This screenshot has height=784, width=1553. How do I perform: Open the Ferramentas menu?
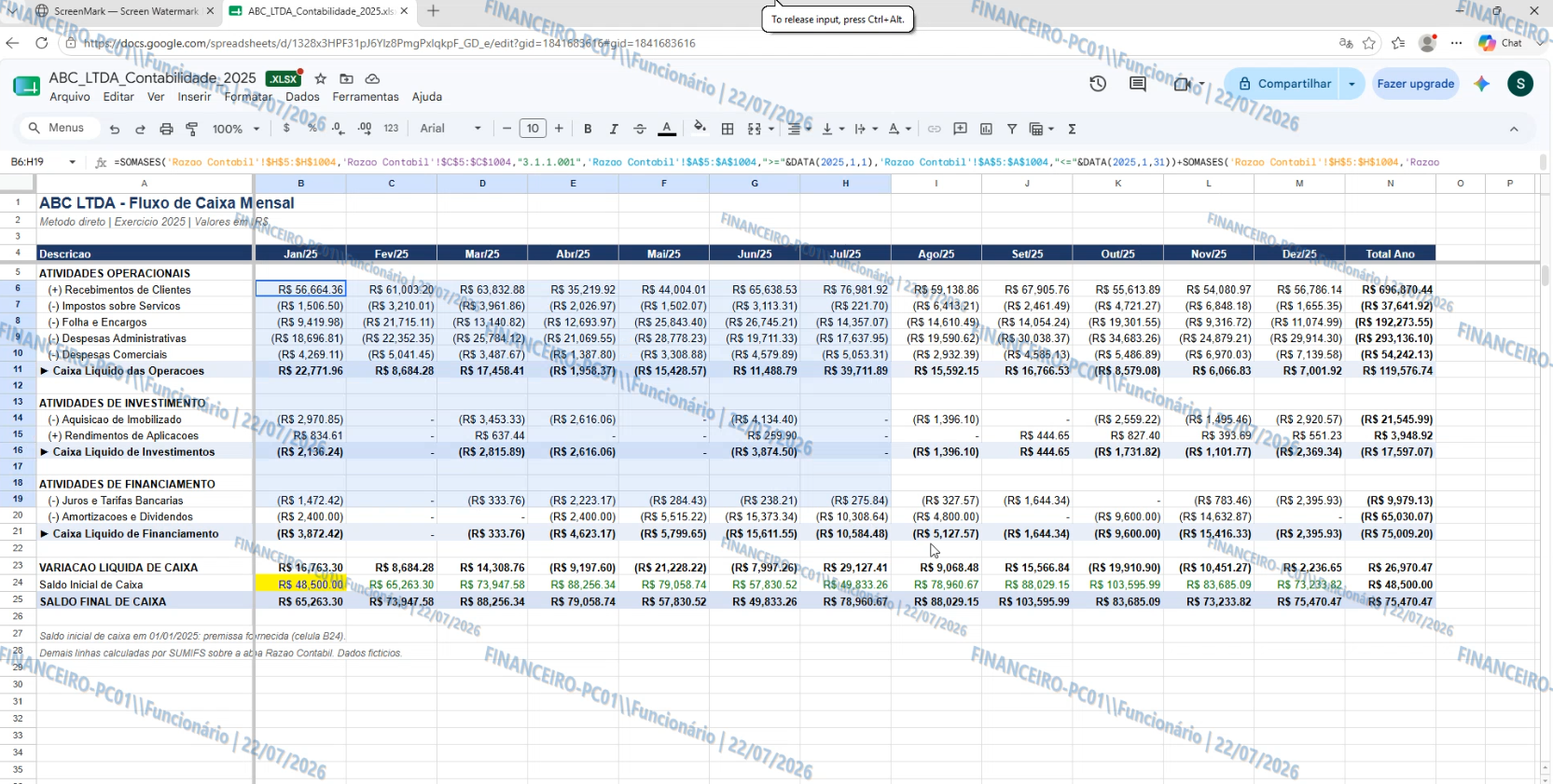tap(366, 97)
